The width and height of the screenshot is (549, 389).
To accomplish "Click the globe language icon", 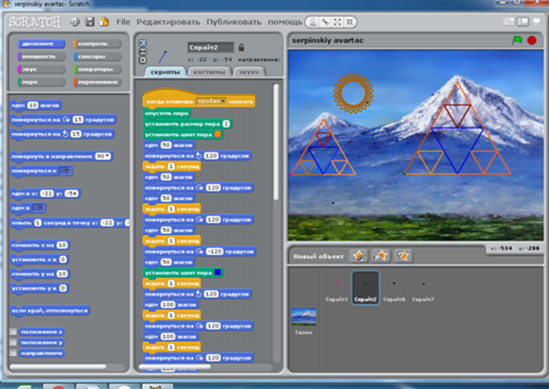I will tap(75, 22).
